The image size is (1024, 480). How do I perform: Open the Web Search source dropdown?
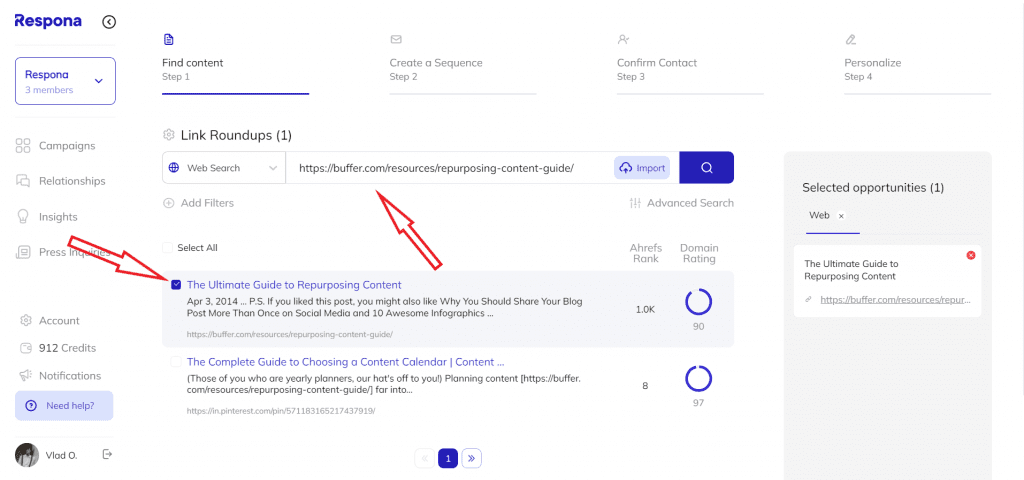click(223, 168)
